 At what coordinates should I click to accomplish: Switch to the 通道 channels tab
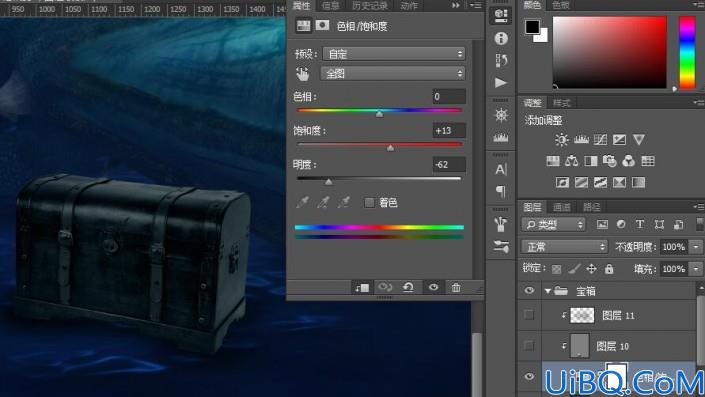562,207
